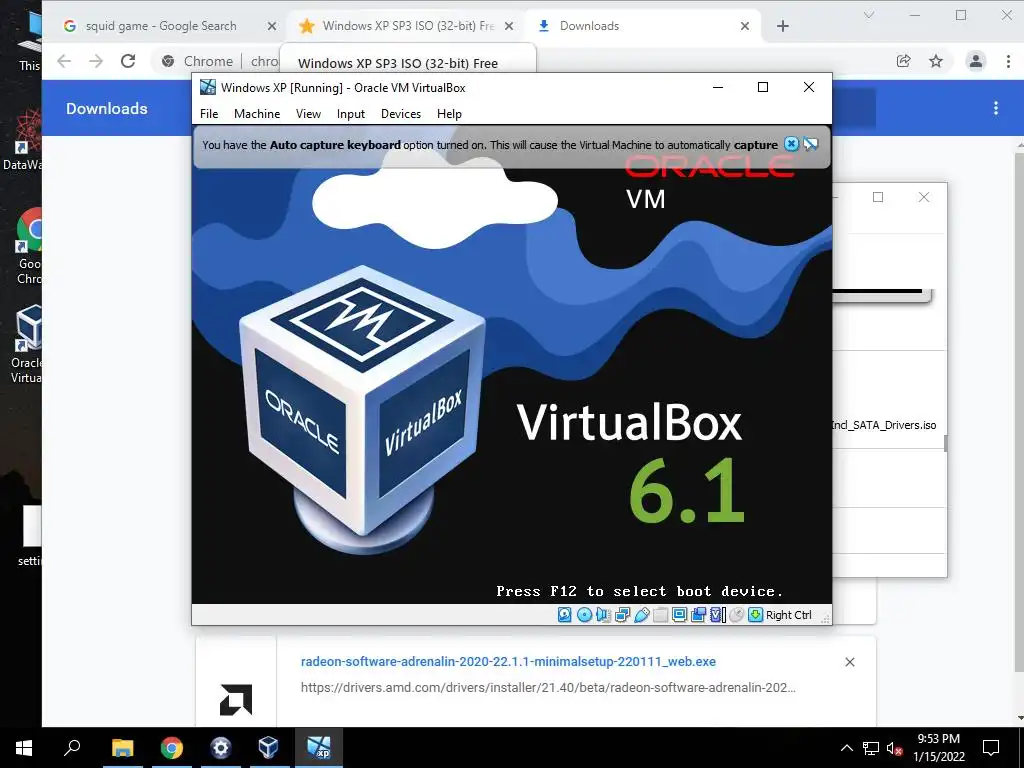Viewport: 1024px width, 768px height.
Task: Open the File menu in VirtualBox
Action: [209, 114]
